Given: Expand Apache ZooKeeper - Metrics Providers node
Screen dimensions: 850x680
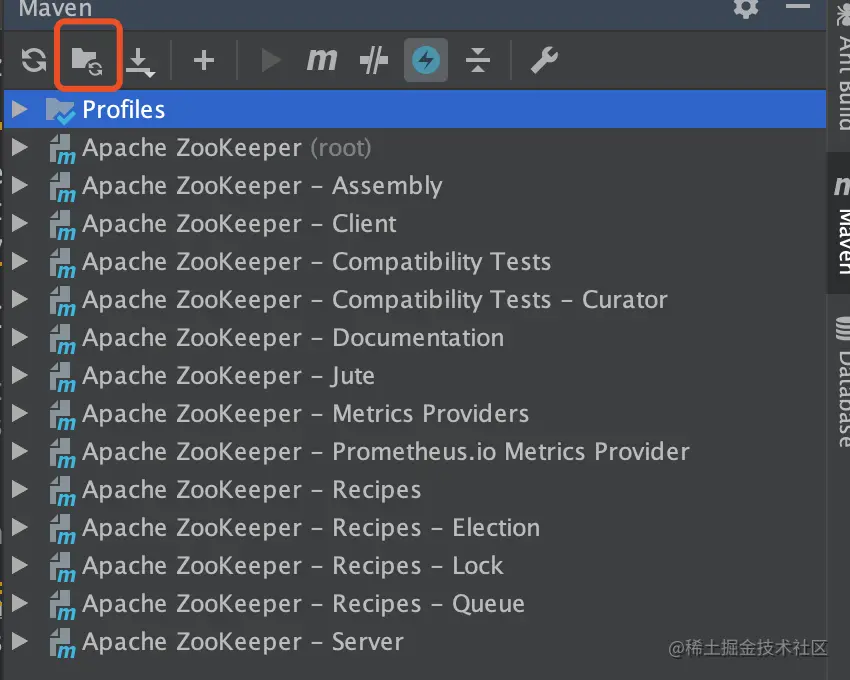Looking at the screenshot, I should [20, 413].
